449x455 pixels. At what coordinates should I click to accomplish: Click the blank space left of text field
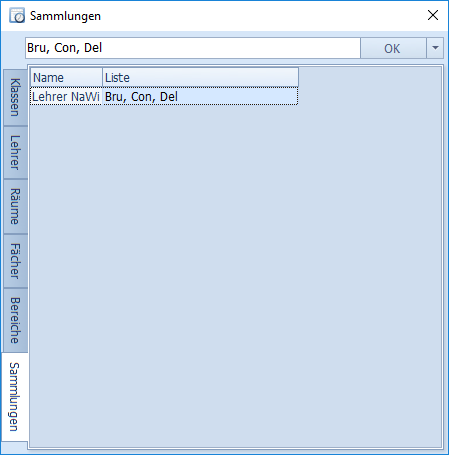pos(13,48)
